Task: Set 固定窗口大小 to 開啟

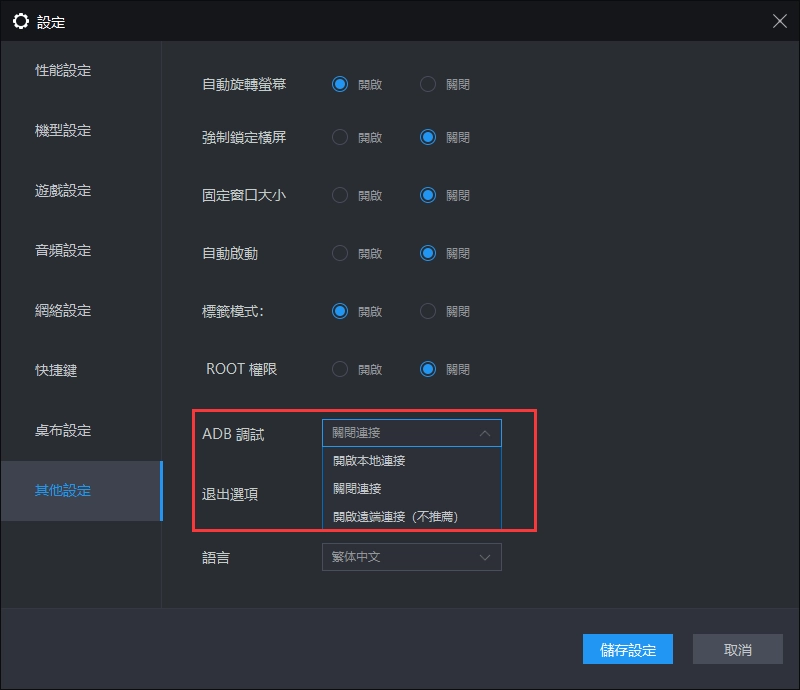Action: (x=340, y=195)
